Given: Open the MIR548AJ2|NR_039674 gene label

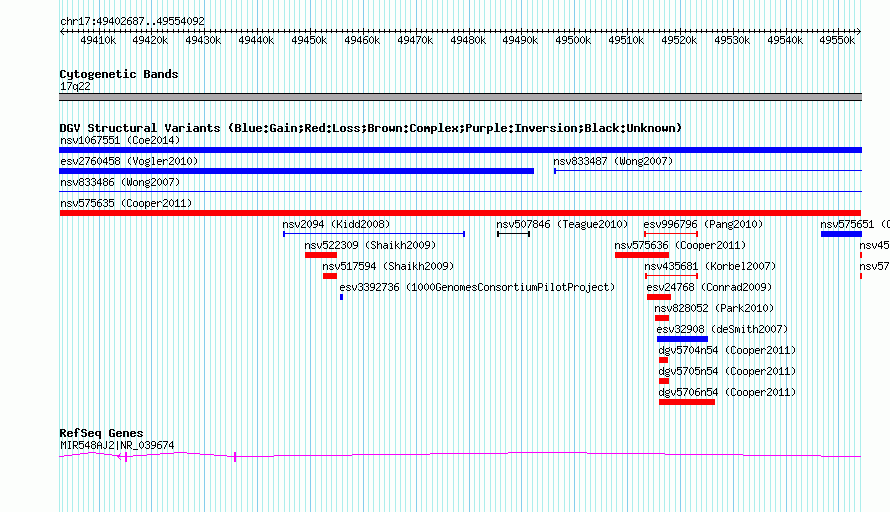Looking at the screenshot, I should tap(117, 446).
